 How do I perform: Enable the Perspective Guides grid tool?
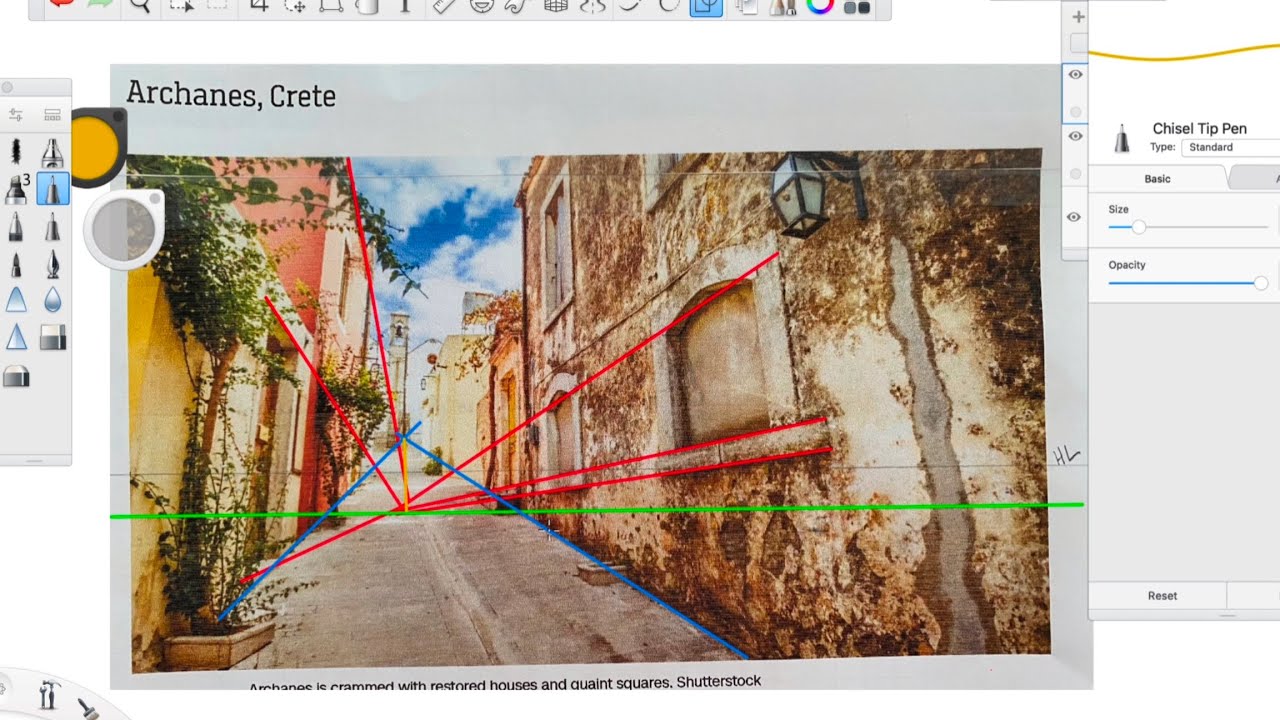click(x=556, y=5)
